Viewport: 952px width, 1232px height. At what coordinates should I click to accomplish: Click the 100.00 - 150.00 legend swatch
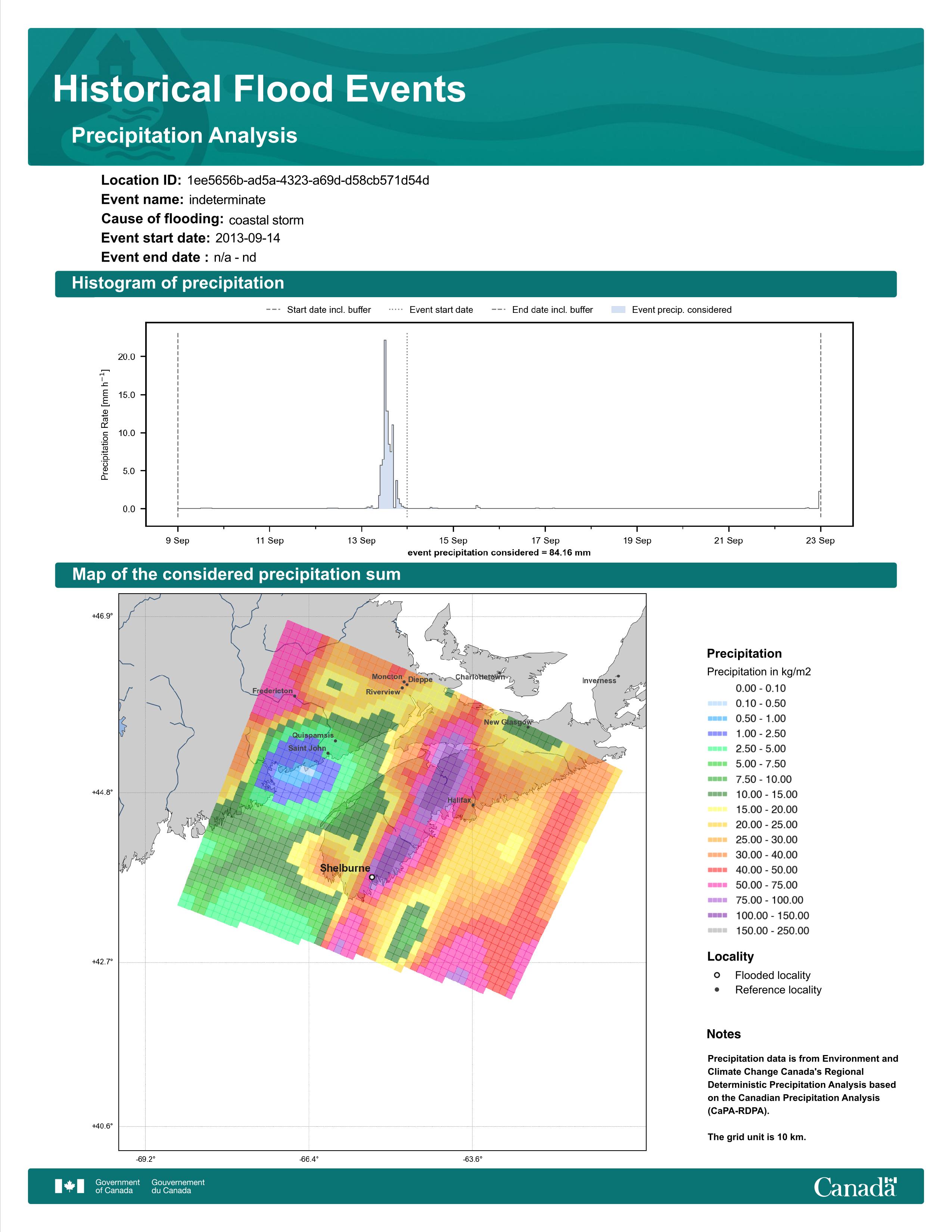pyautogui.click(x=718, y=915)
